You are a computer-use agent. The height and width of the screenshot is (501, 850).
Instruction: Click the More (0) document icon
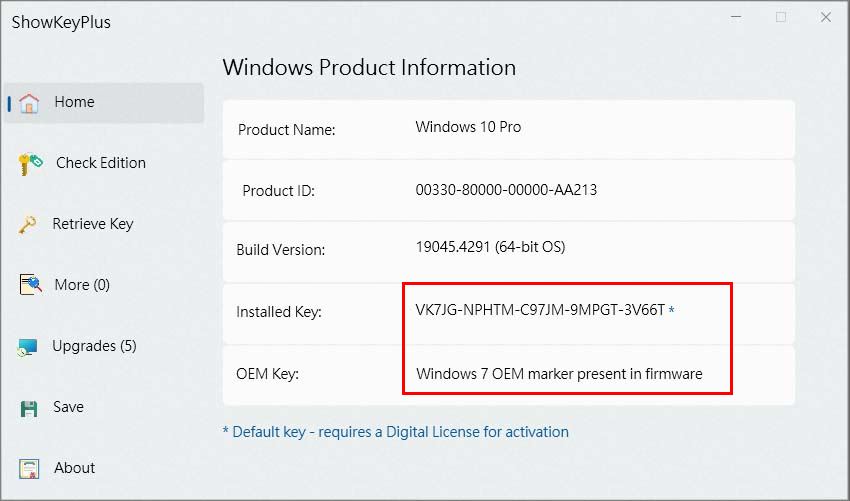click(x=30, y=285)
